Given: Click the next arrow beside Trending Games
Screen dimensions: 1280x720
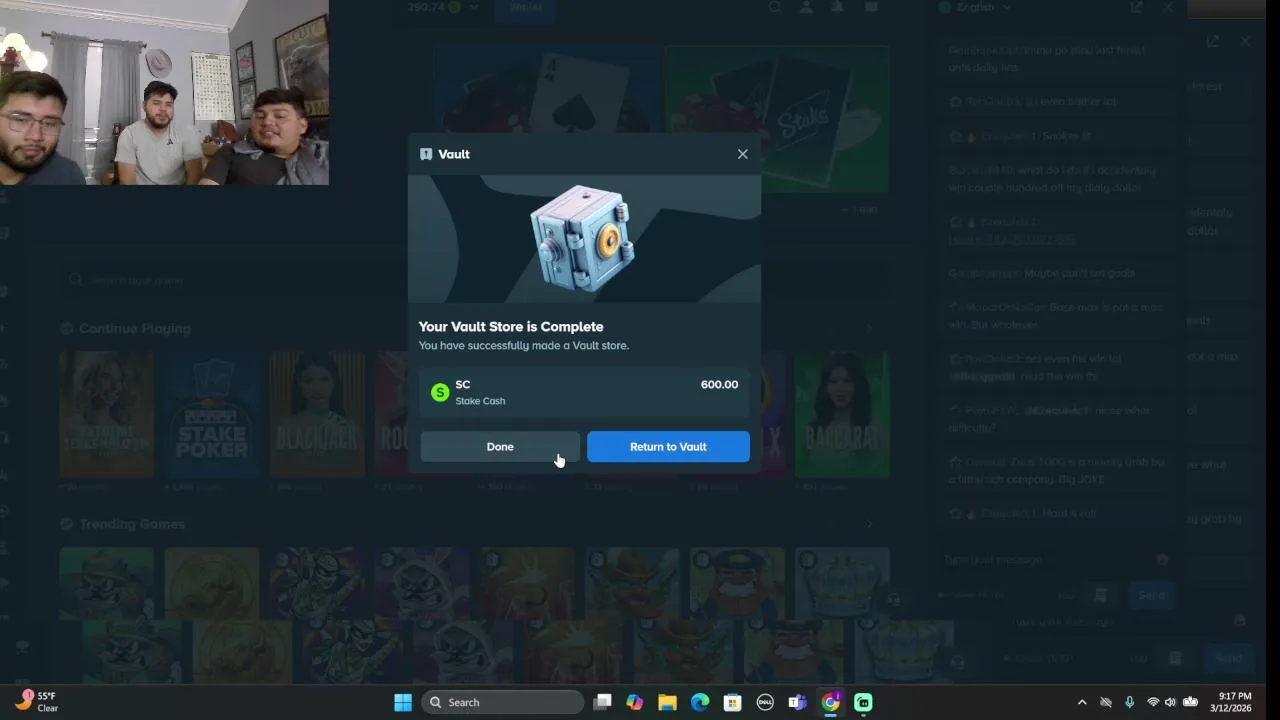Looking at the screenshot, I should (x=869, y=524).
